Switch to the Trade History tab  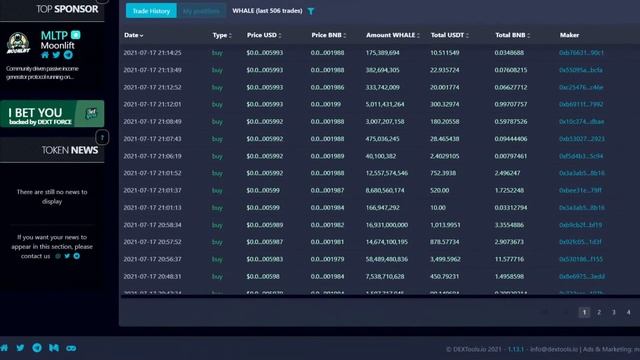click(151, 11)
